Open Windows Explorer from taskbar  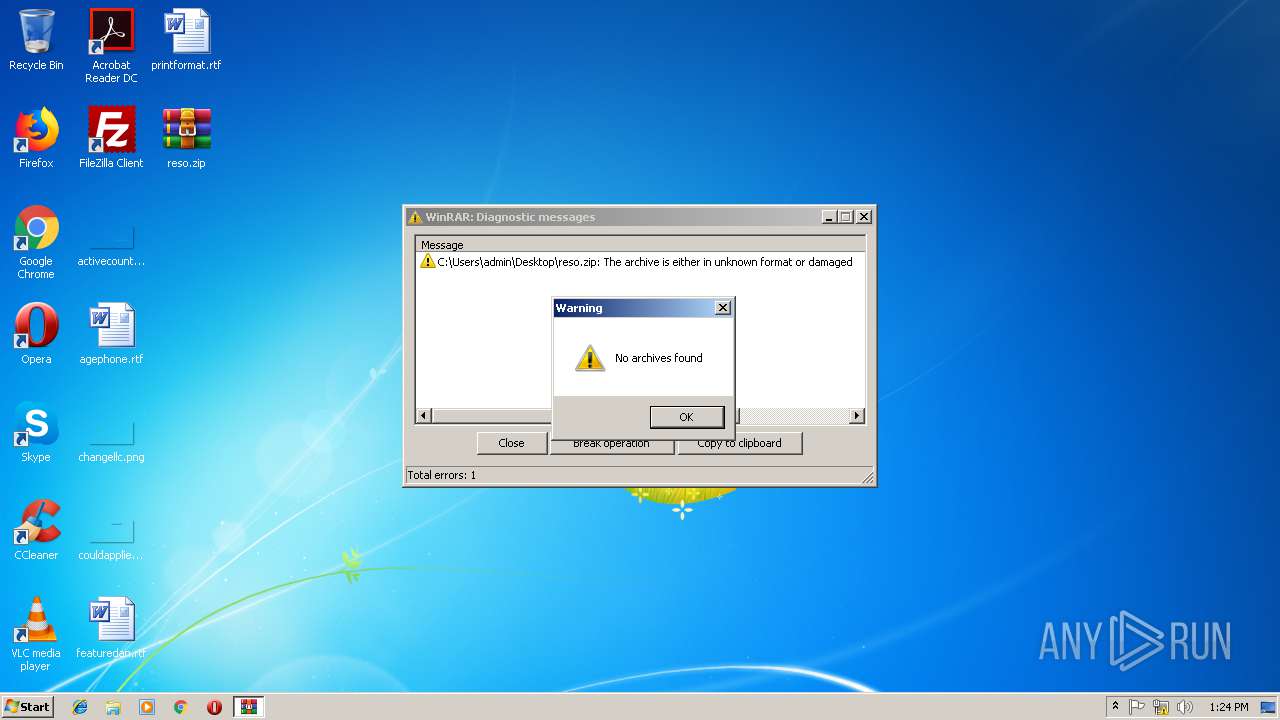pyautogui.click(x=113, y=707)
